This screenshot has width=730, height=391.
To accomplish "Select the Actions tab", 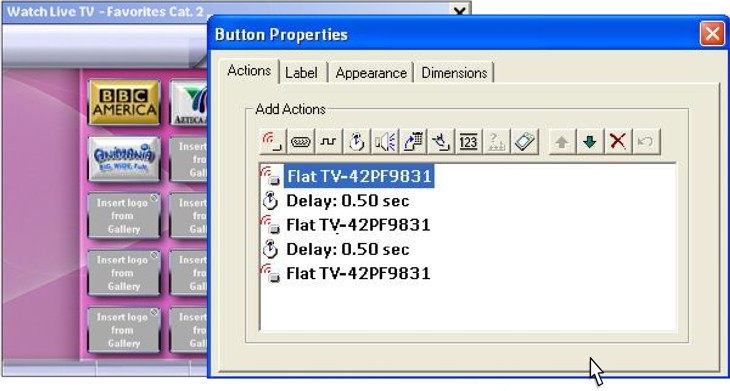I will pyautogui.click(x=249, y=71).
